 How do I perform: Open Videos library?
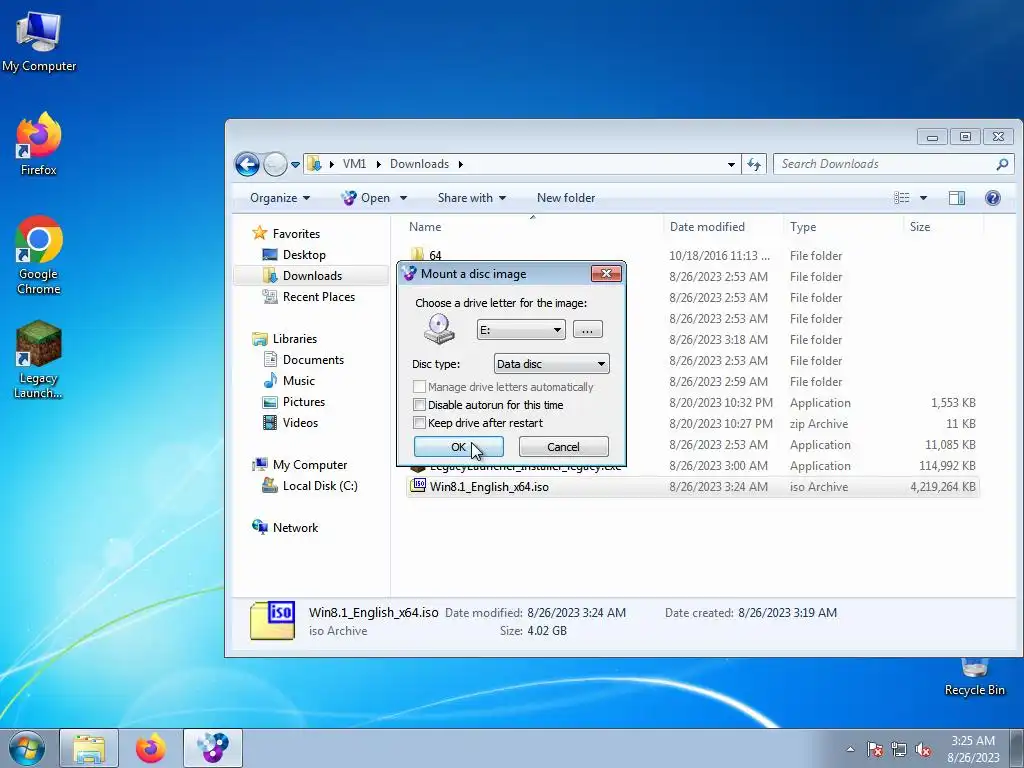[300, 423]
